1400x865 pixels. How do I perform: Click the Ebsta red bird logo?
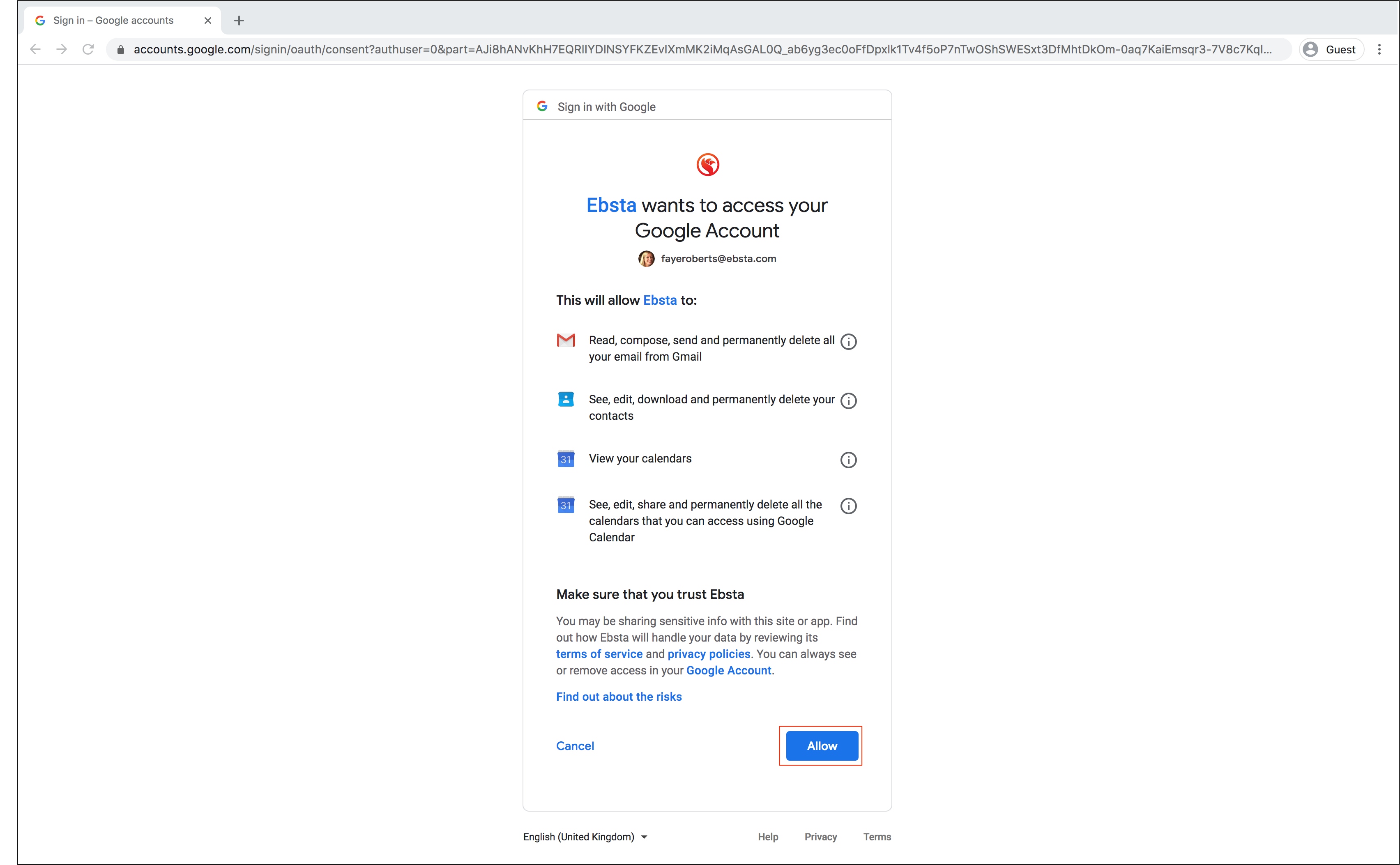click(x=707, y=165)
